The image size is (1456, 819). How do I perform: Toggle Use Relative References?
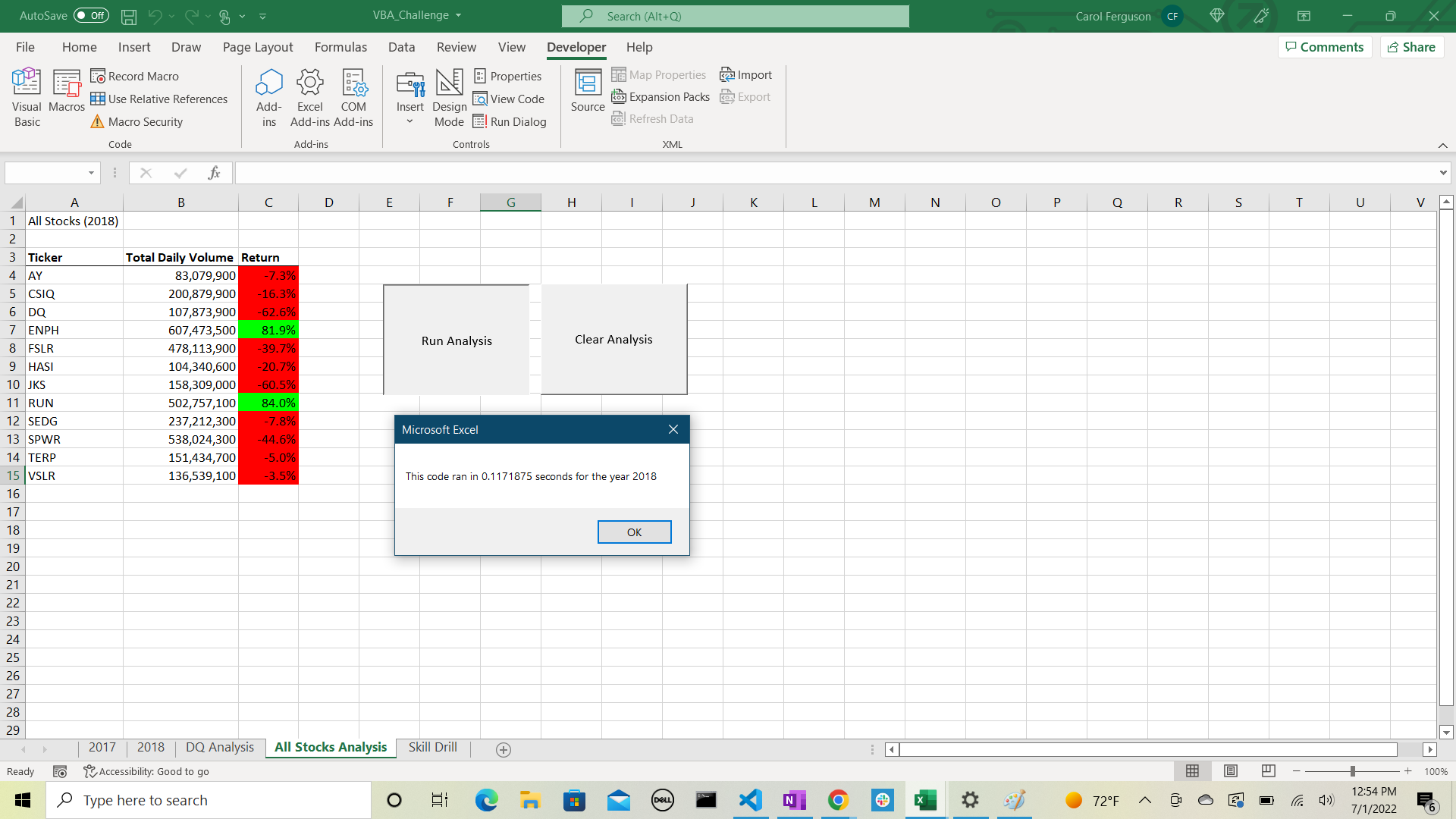159,99
